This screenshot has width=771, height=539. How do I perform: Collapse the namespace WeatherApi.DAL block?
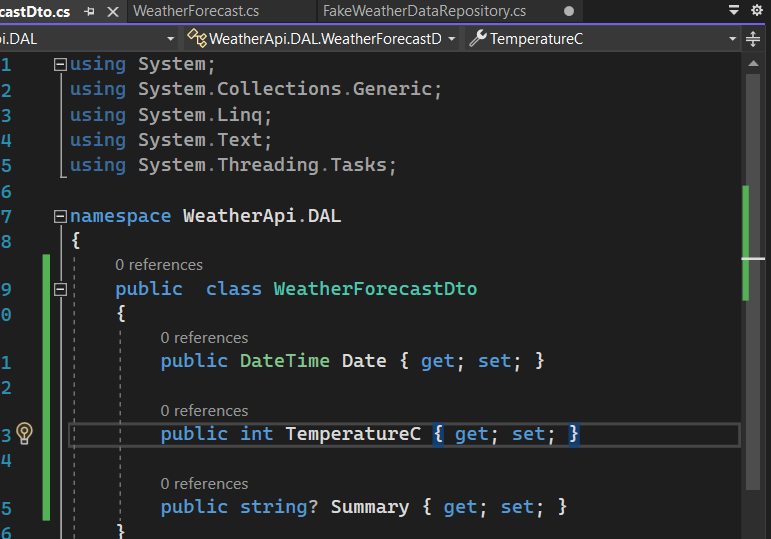coord(60,216)
